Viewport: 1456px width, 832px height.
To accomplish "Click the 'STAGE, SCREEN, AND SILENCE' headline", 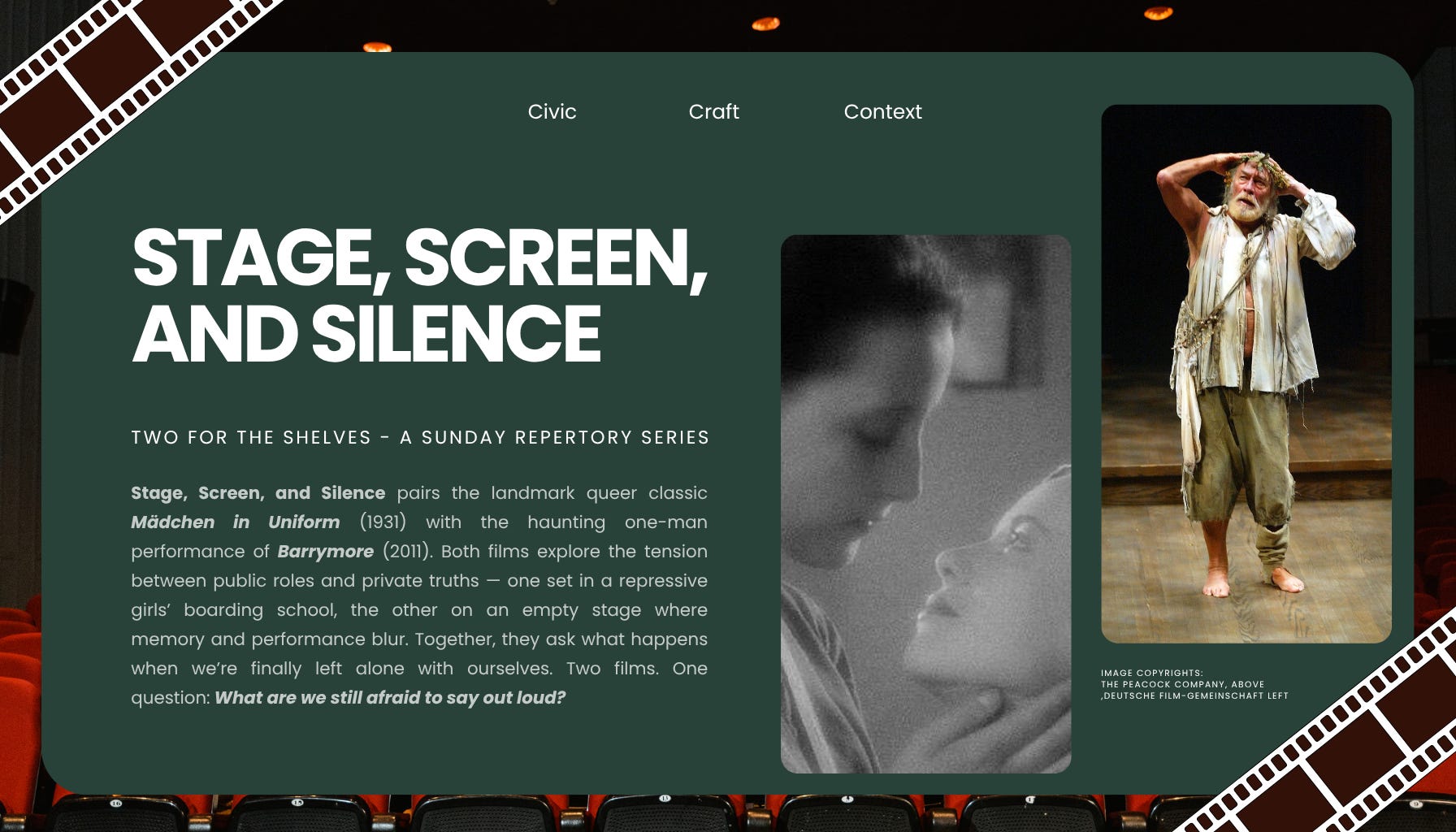I will [419, 295].
